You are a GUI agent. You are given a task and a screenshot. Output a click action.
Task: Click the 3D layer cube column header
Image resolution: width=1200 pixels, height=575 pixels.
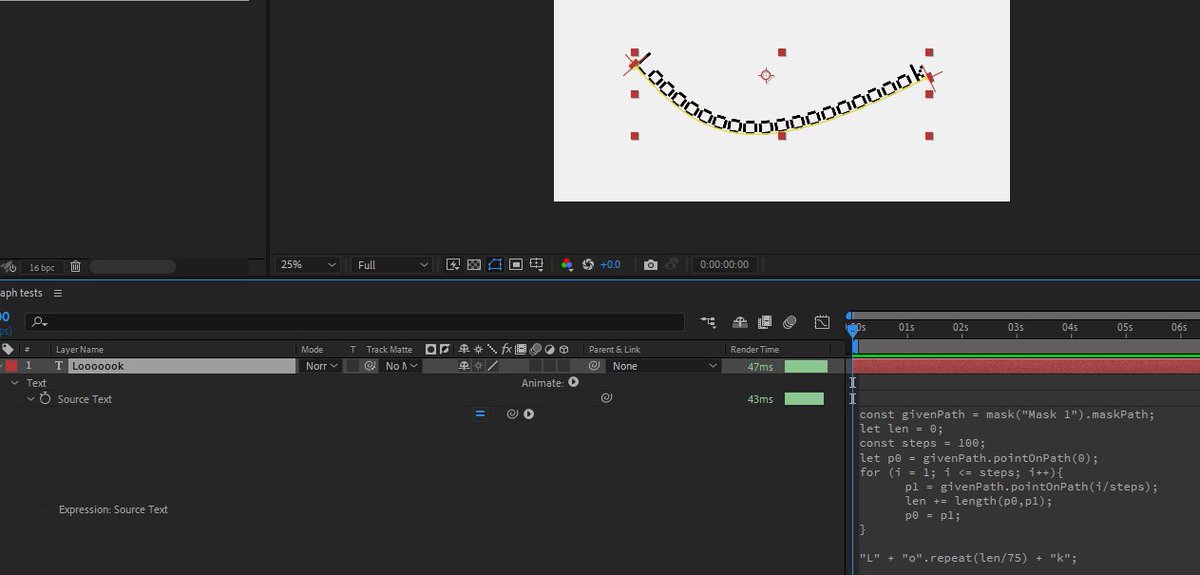click(565, 349)
